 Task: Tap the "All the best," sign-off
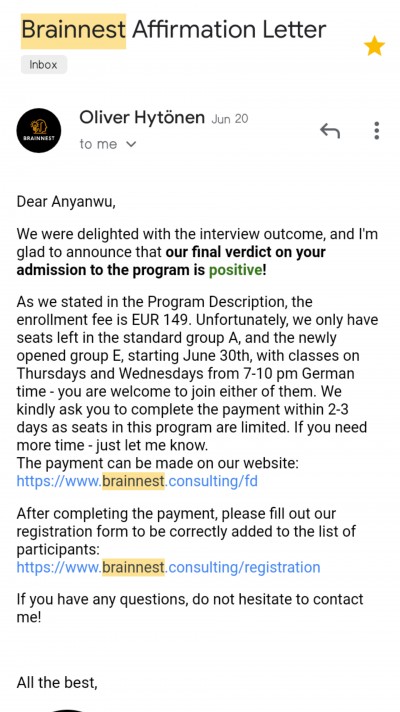point(57,682)
